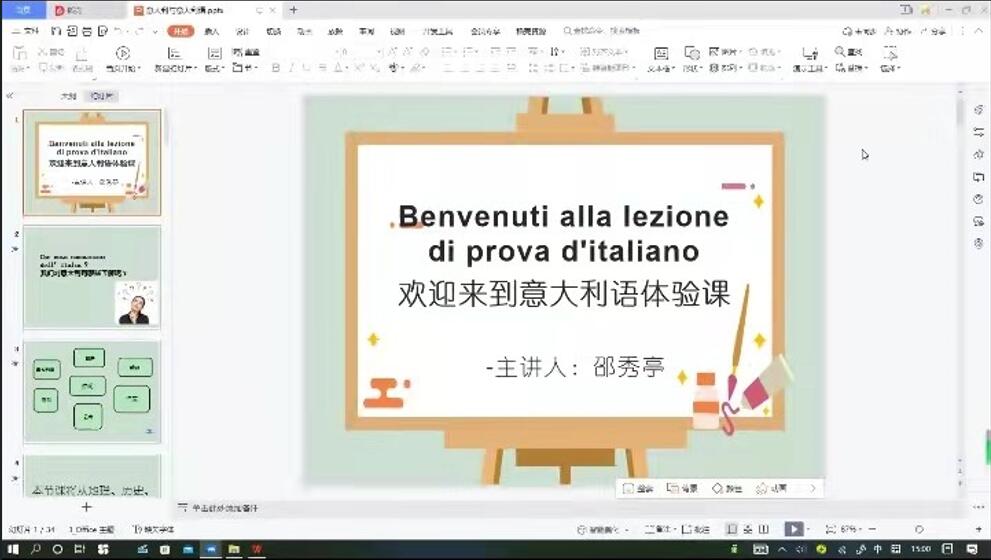This screenshot has width=991, height=560.
Task: Switch to Outline view in left panel
Action: 68,96
